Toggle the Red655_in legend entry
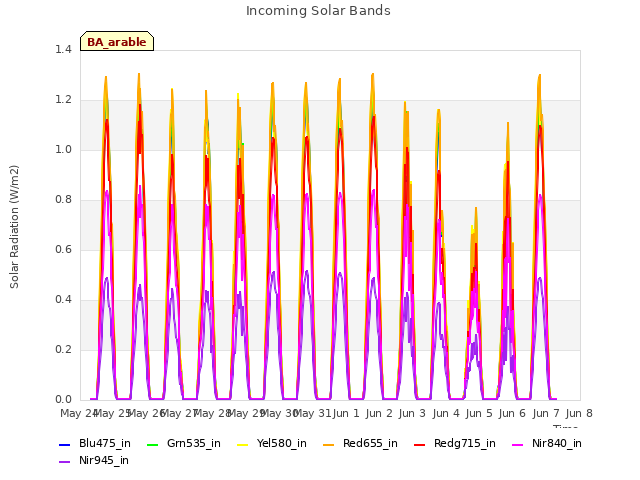This screenshot has width=640, height=480. (360, 443)
